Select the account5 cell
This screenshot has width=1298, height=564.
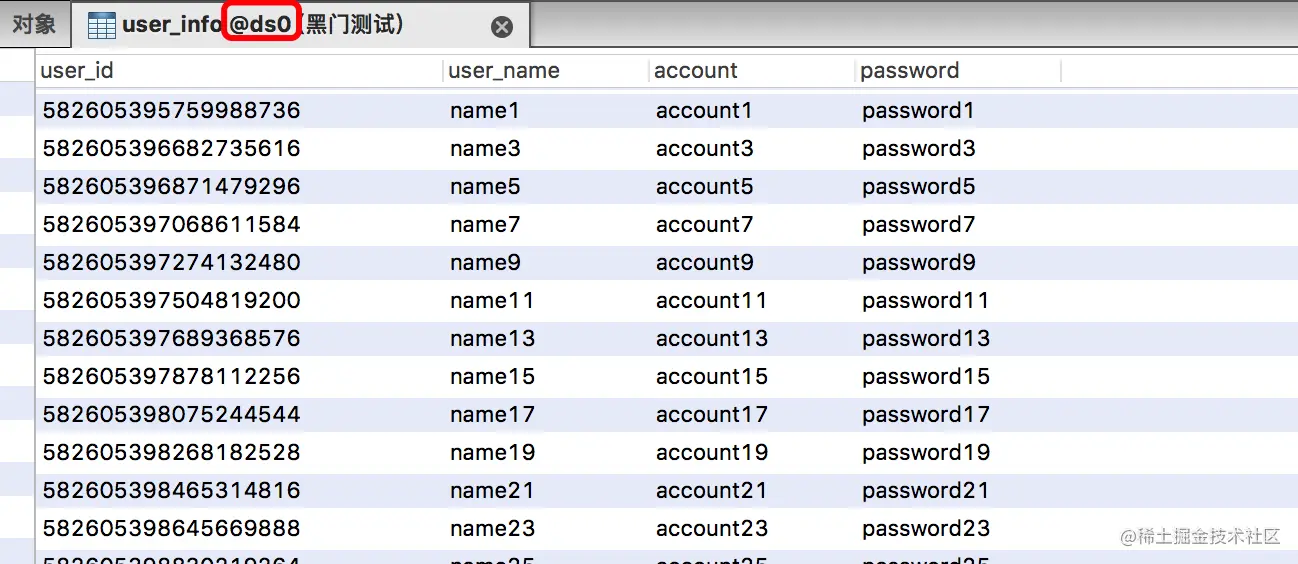click(704, 187)
